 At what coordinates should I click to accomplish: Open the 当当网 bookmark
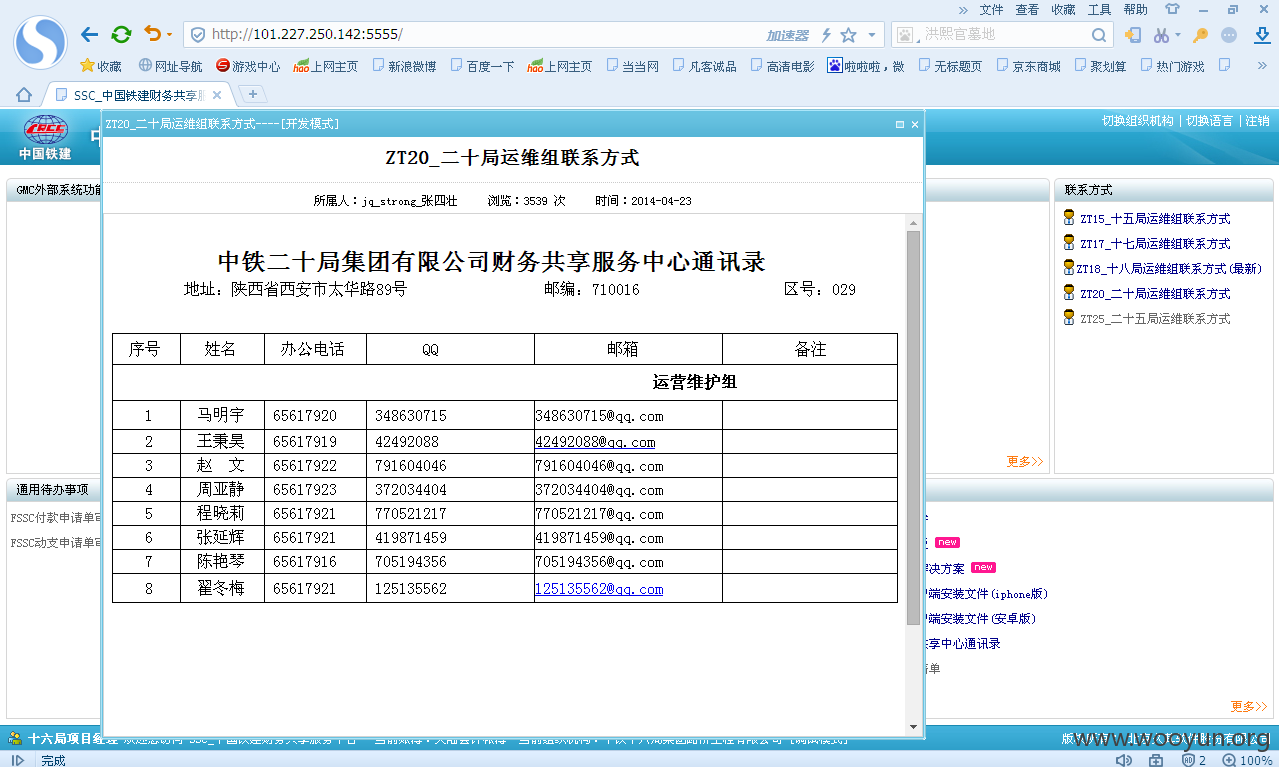[x=632, y=66]
